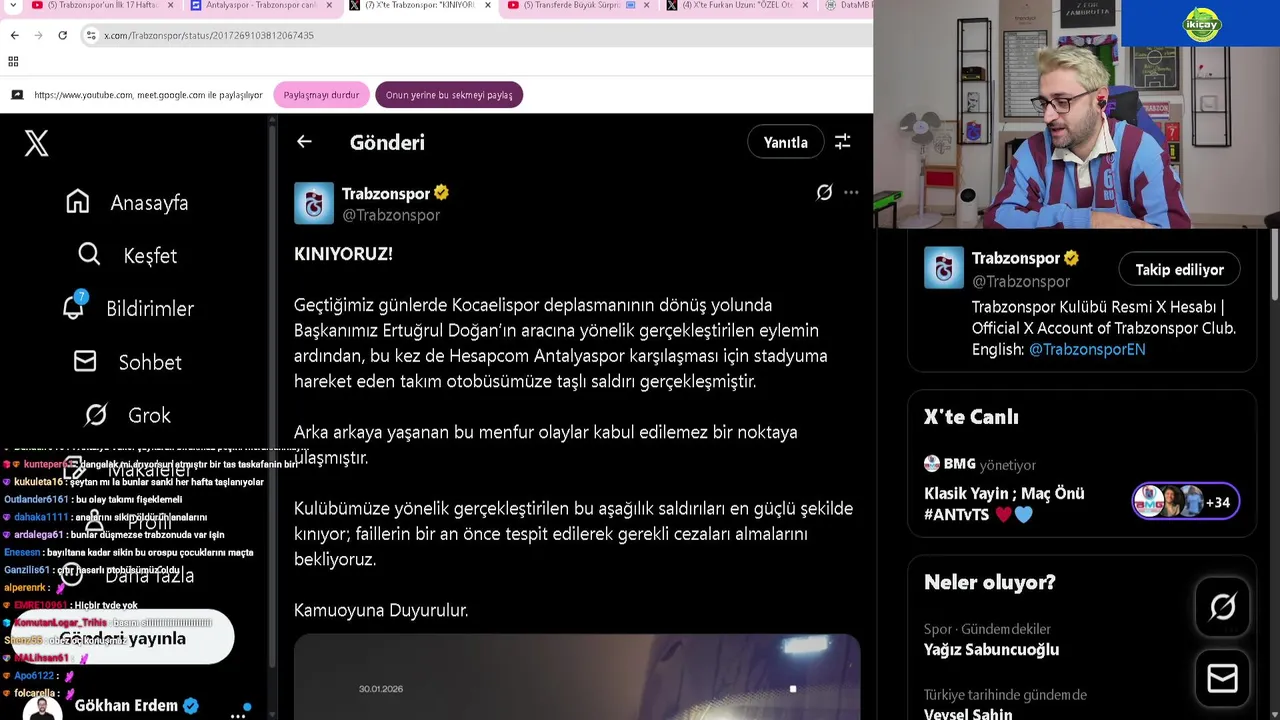This screenshot has height=720, width=1280.
Task: Open tab search dropdown arrow
Action: point(11,6)
